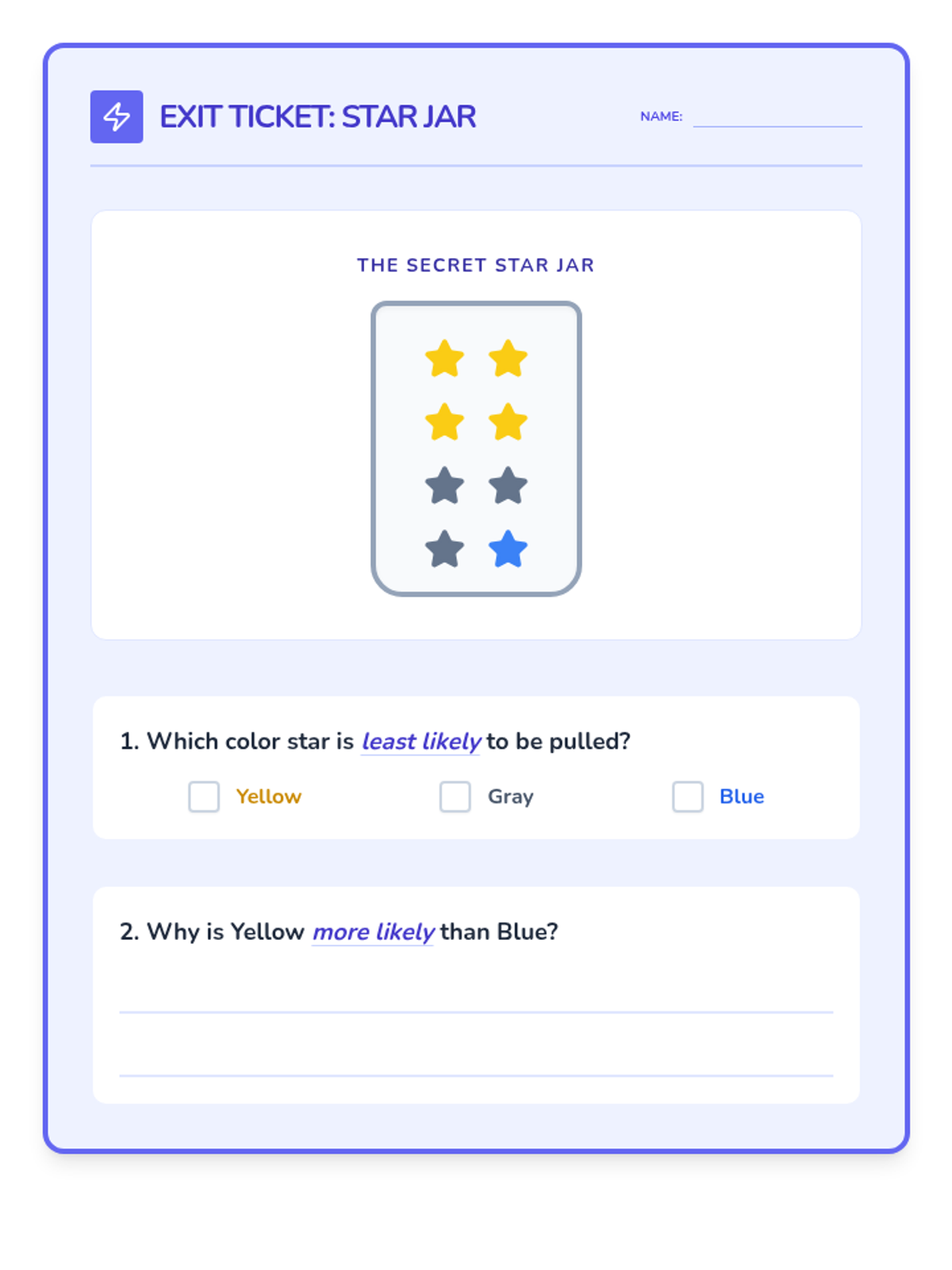Select the second-row left yellow star
Viewport: 952px width, 1270px height.
pos(444,422)
